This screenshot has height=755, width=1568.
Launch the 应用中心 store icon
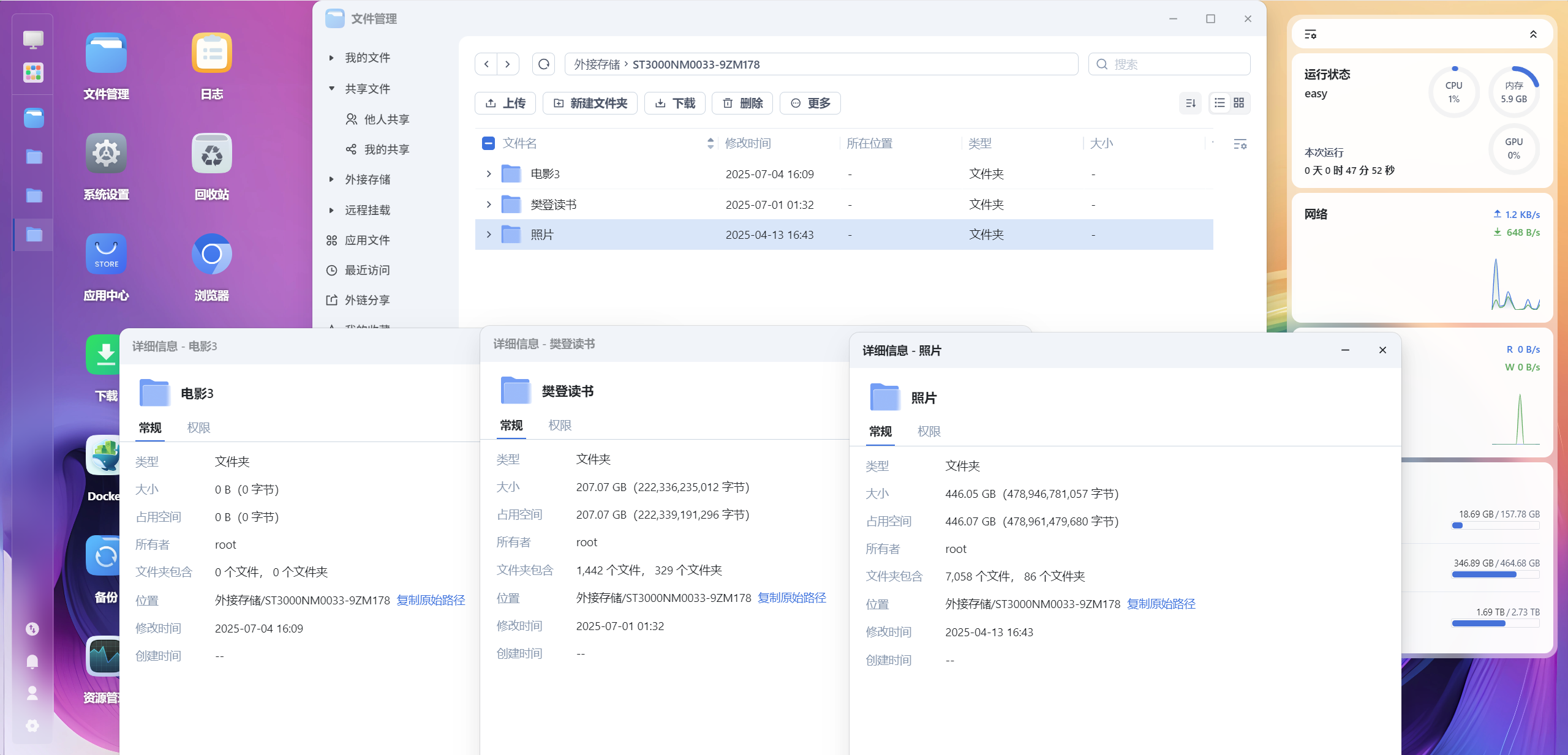pos(106,254)
